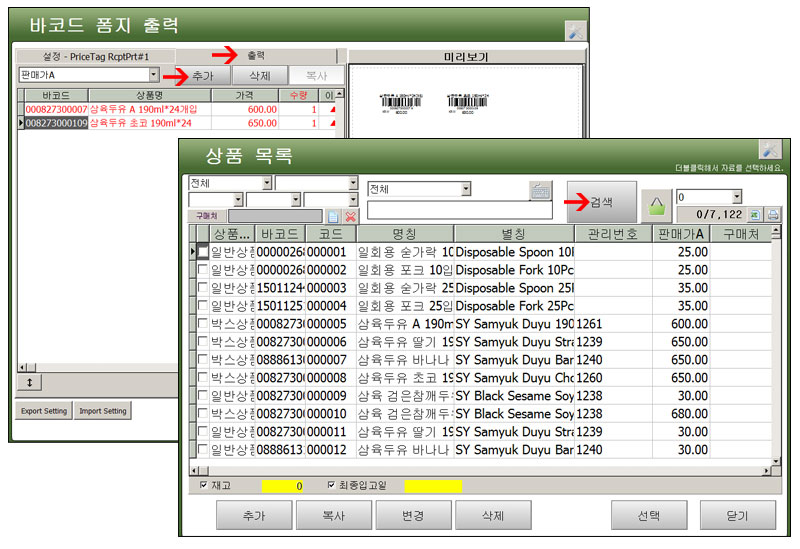Click the 검색 search button

[602, 202]
